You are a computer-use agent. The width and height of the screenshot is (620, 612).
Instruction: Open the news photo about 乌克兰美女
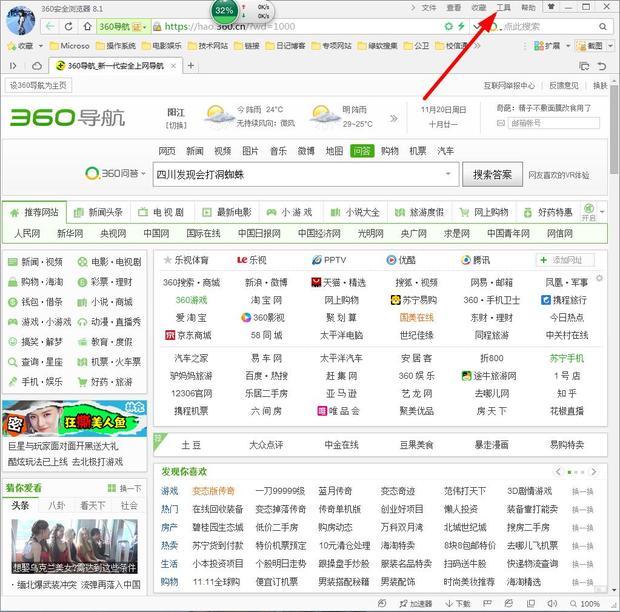coord(74,547)
